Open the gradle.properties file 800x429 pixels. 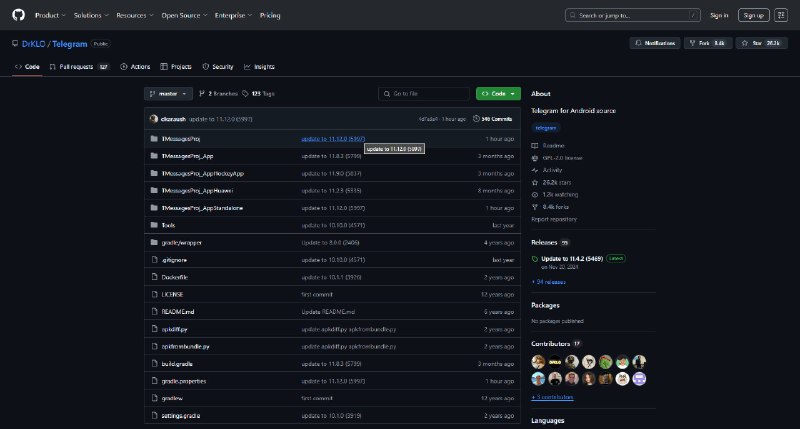point(184,381)
